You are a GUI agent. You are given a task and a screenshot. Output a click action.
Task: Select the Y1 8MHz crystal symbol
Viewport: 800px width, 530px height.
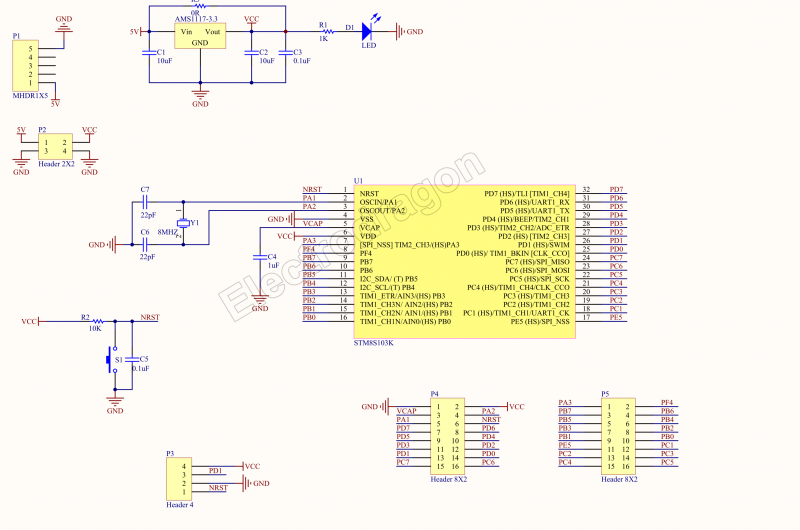coord(183,223)
